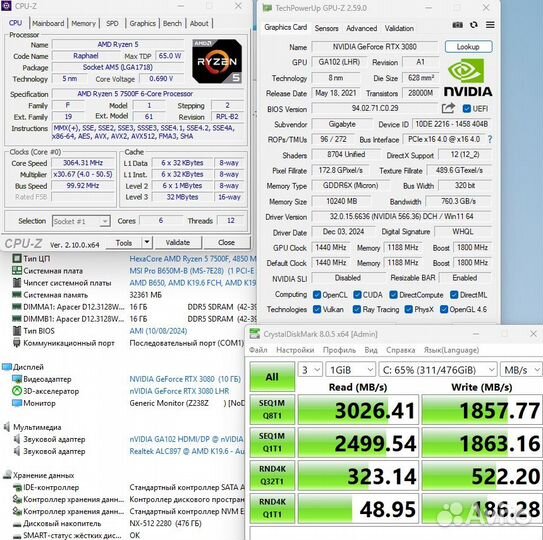The height and width of the screenshot is (540, 543).
Task: Open CrystalDiskMark test count dropdown
Action: coord(310,370)
